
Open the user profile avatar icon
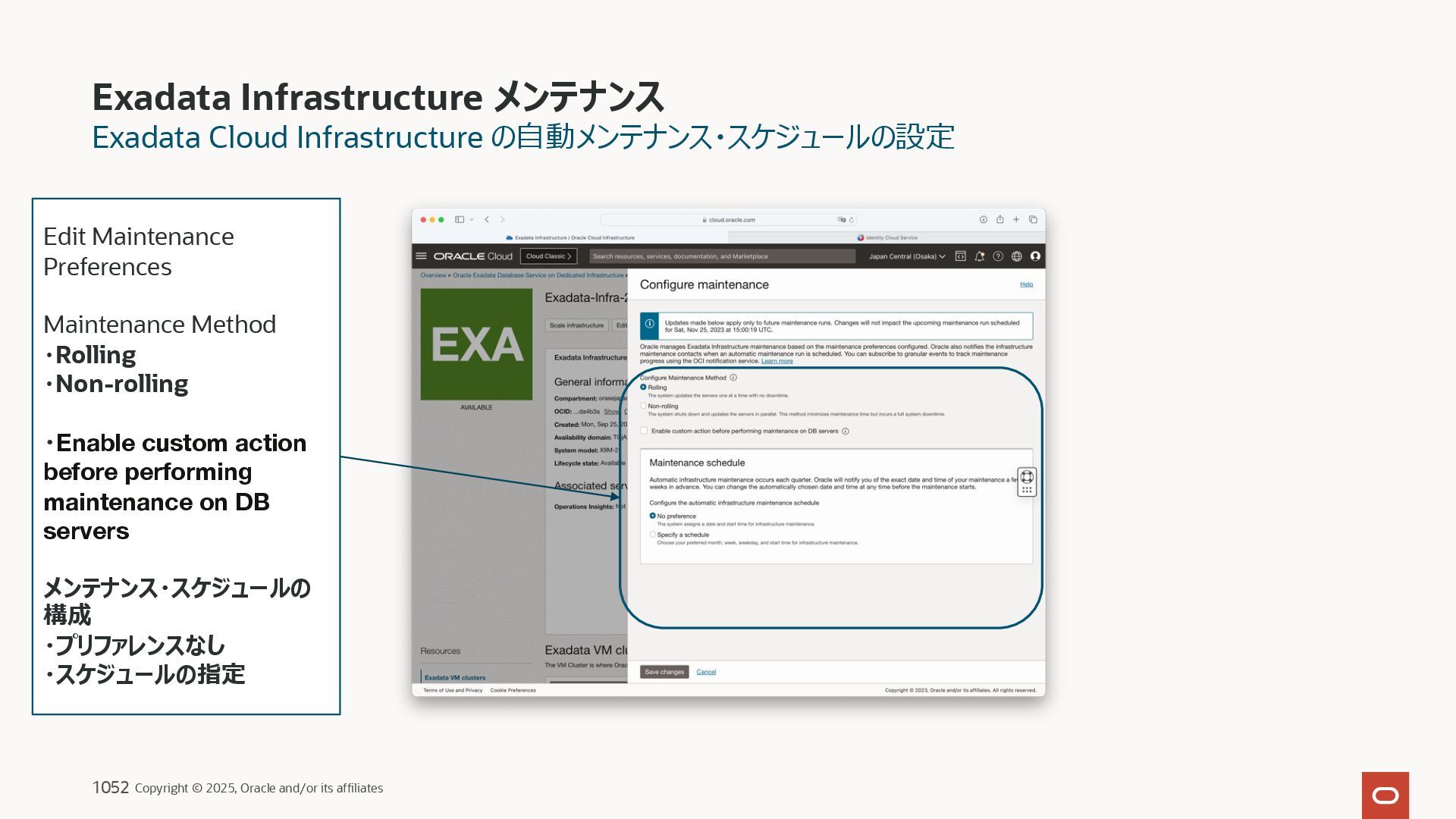[1035, 256]
